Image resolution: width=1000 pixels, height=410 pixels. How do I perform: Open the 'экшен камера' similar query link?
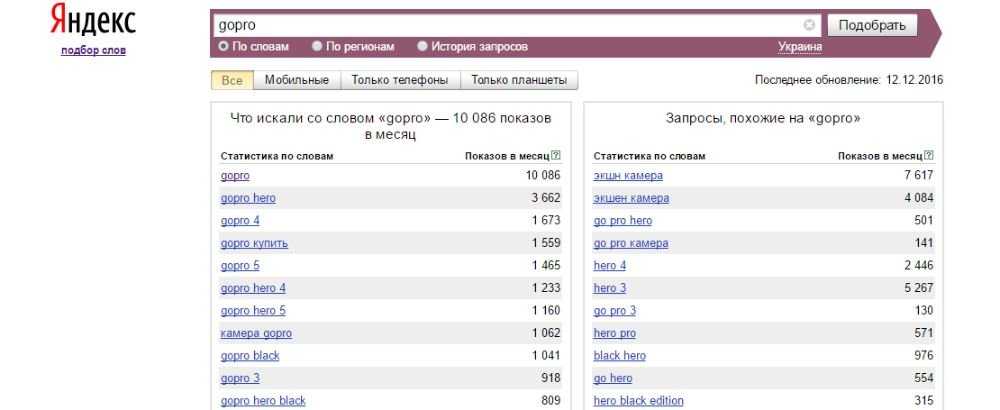coord(631,198)
